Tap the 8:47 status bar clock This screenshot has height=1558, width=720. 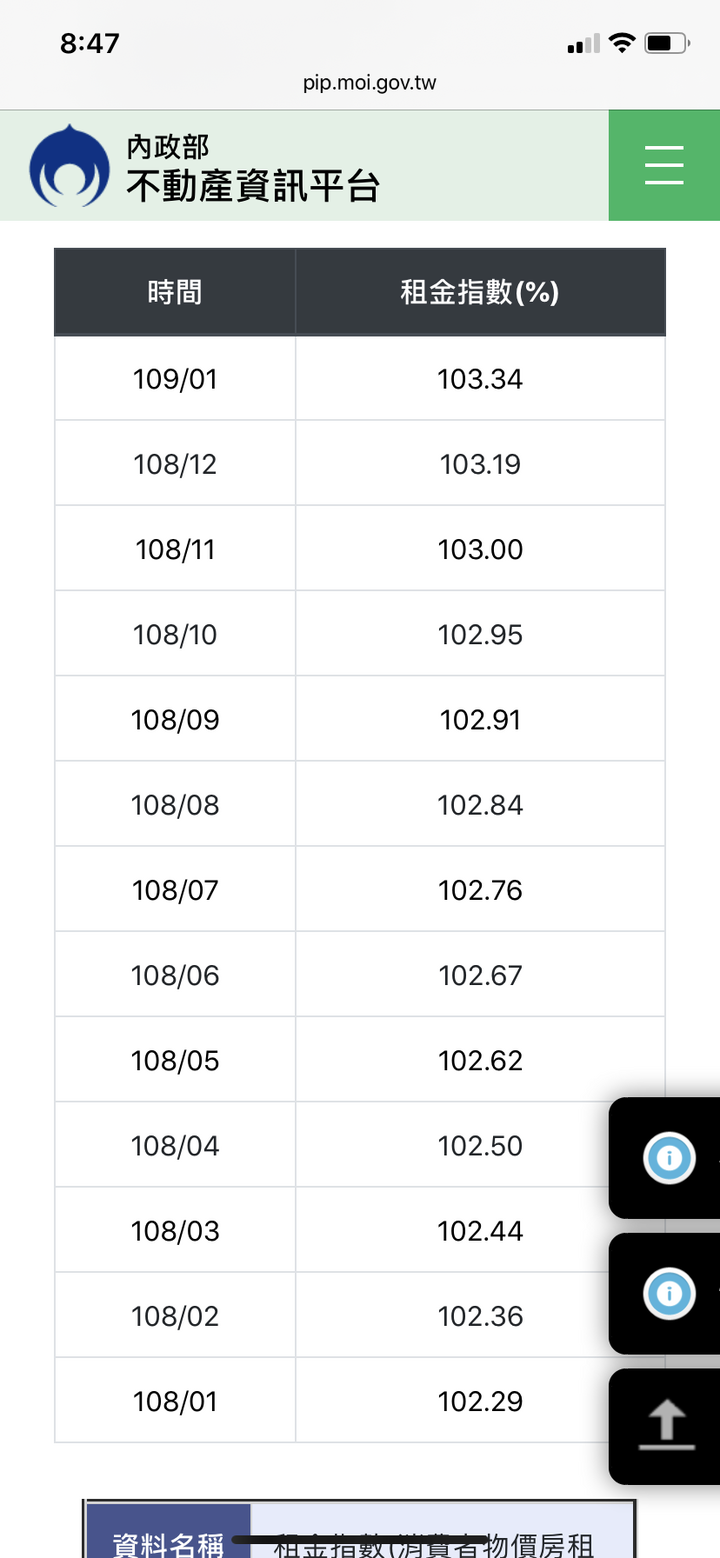tap(90, 43)
